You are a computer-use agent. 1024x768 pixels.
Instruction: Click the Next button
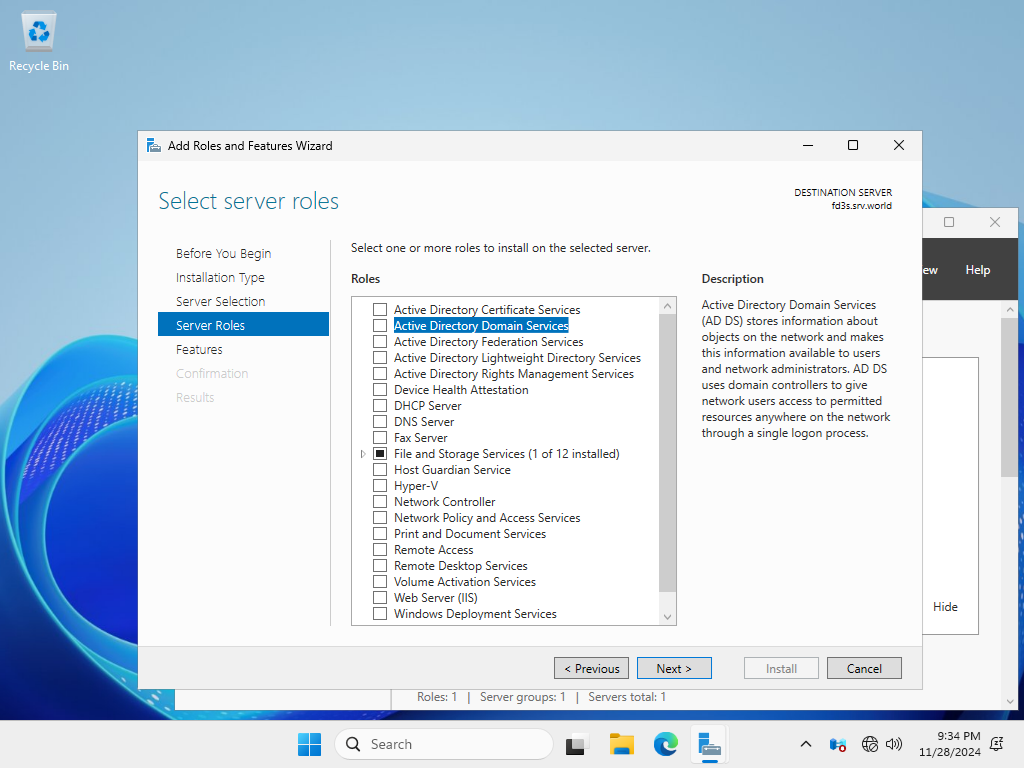[x=674, y=667]
